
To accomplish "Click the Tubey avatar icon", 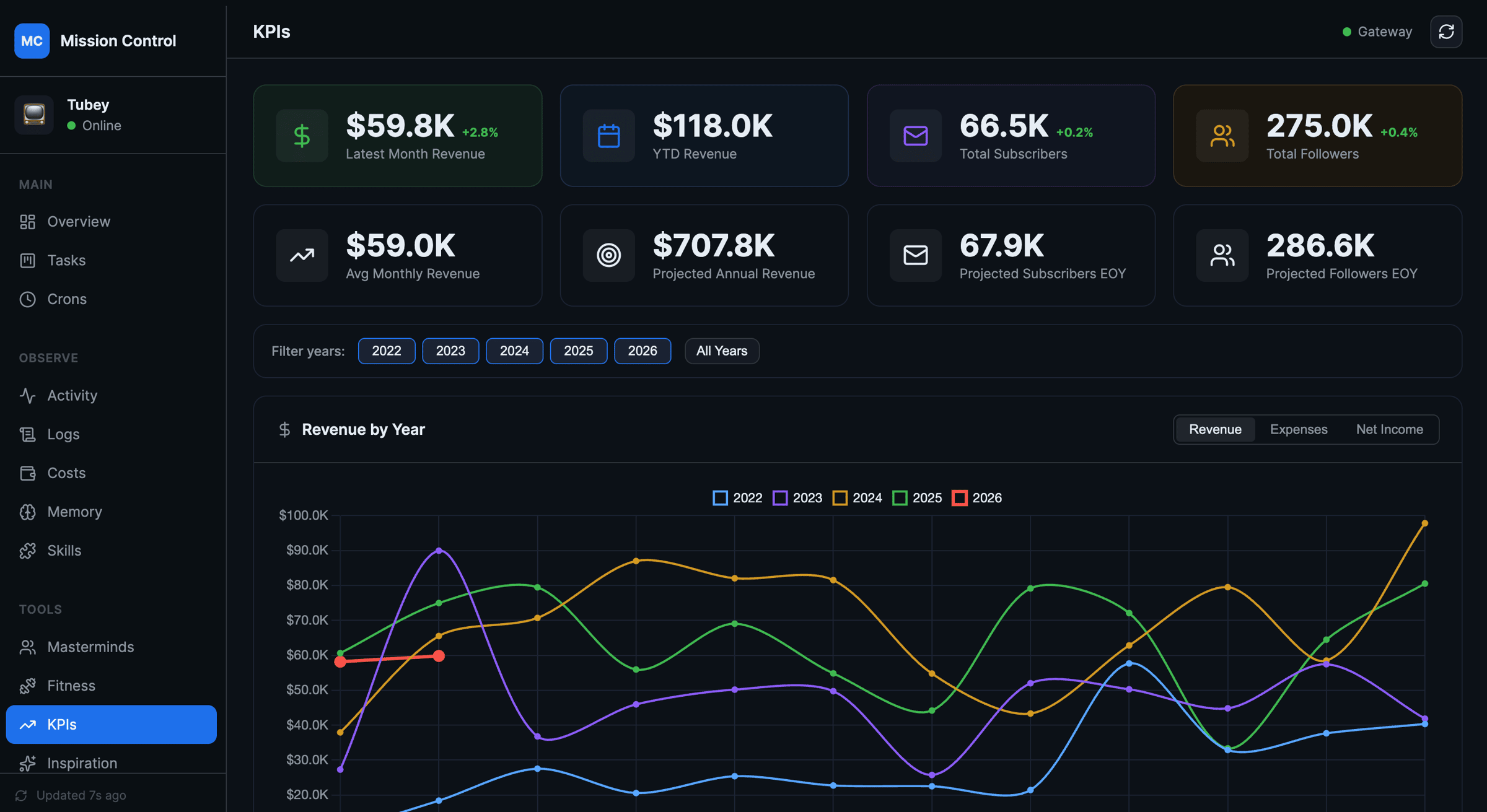I will 34,115.
